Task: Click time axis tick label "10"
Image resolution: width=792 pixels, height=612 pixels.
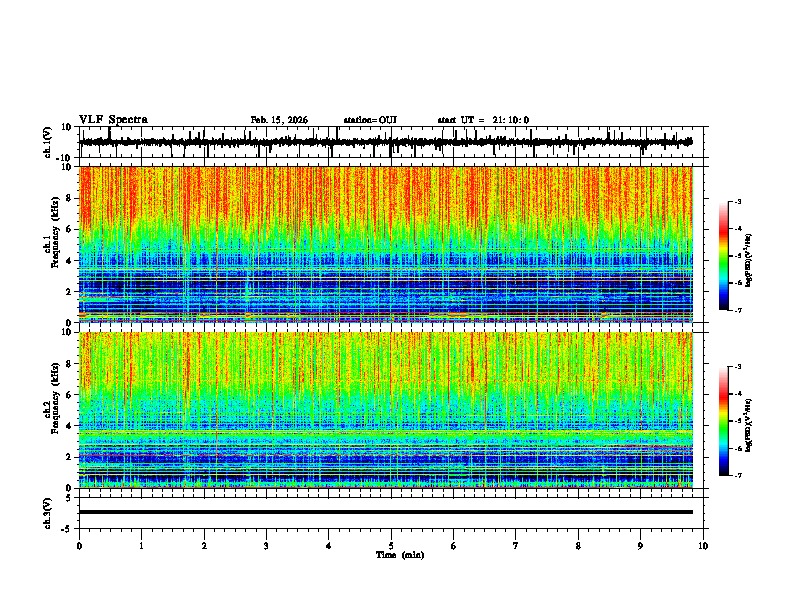Action: [x=703, y=546]
